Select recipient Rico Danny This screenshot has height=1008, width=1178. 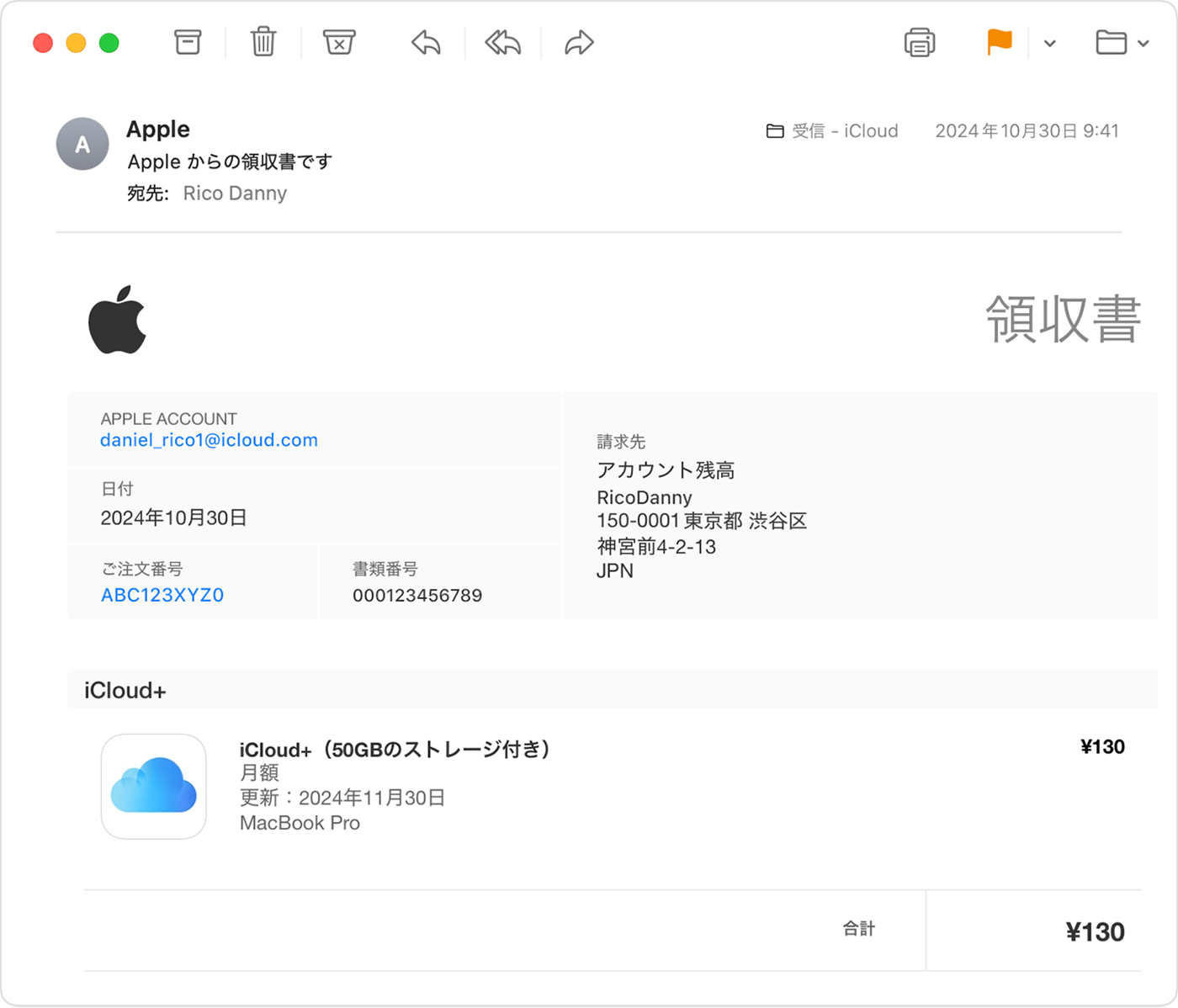tap(235, 193)
